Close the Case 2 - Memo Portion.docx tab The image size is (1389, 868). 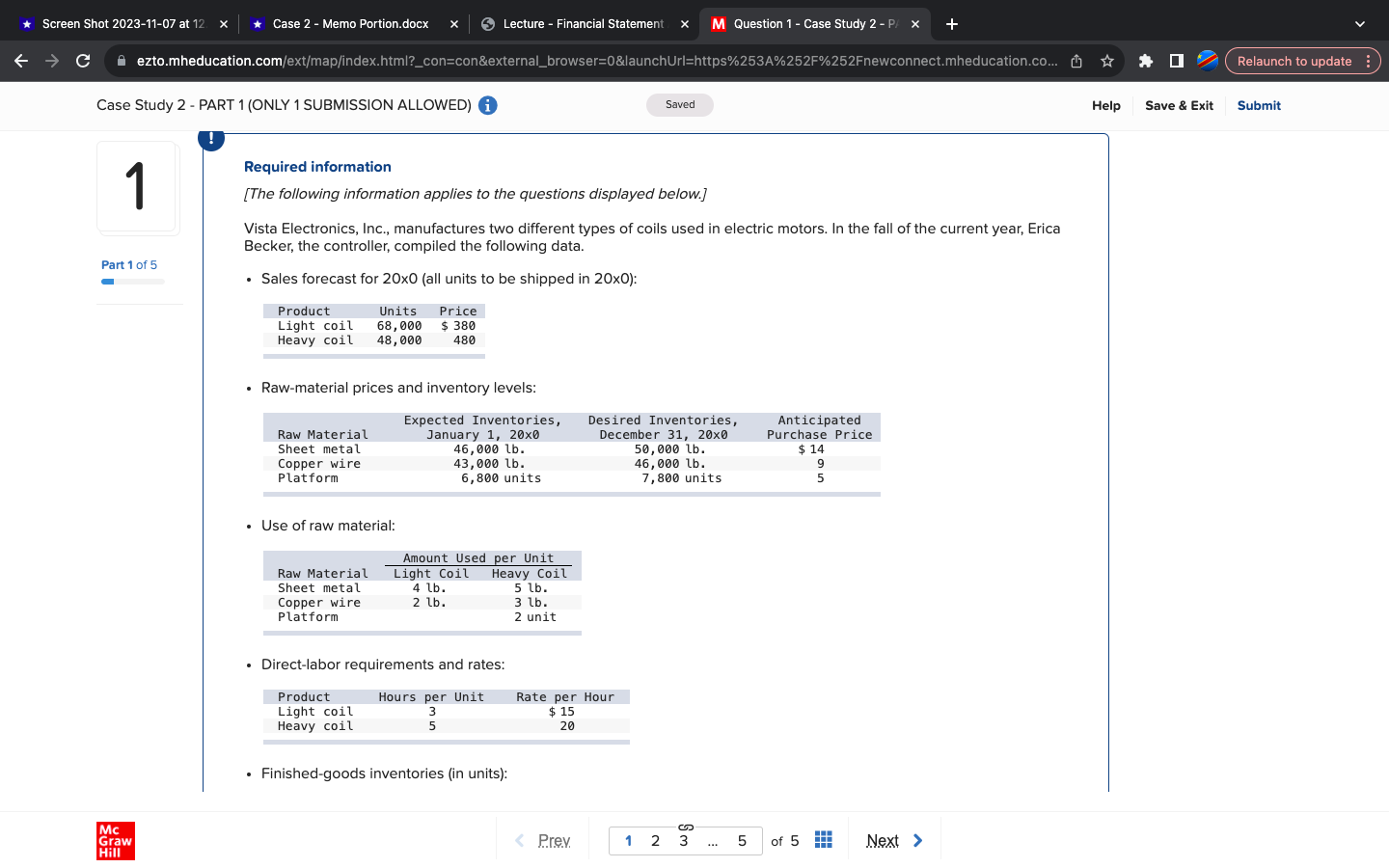[454, 24]
